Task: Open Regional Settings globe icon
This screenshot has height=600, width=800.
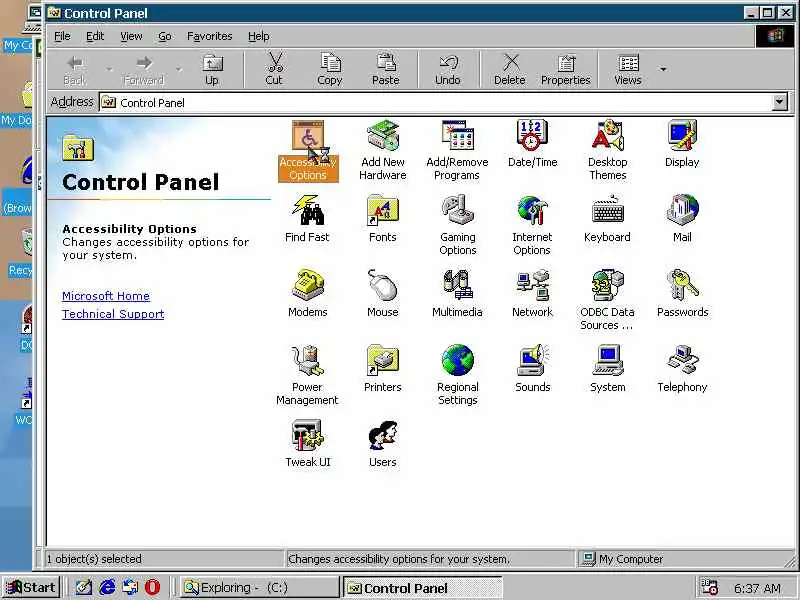Action: [458, 376]
